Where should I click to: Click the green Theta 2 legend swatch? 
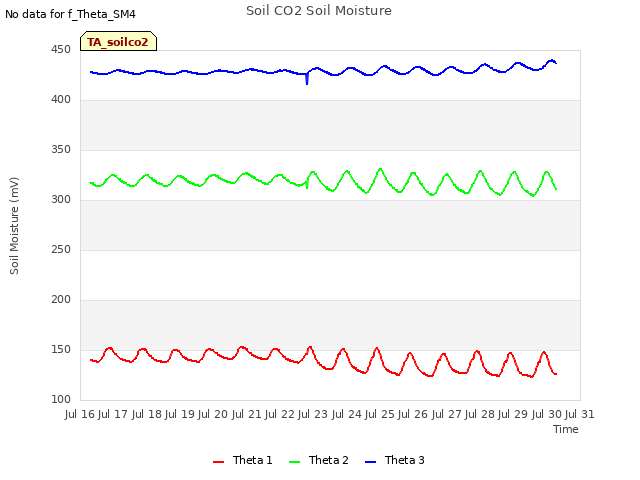294,462
